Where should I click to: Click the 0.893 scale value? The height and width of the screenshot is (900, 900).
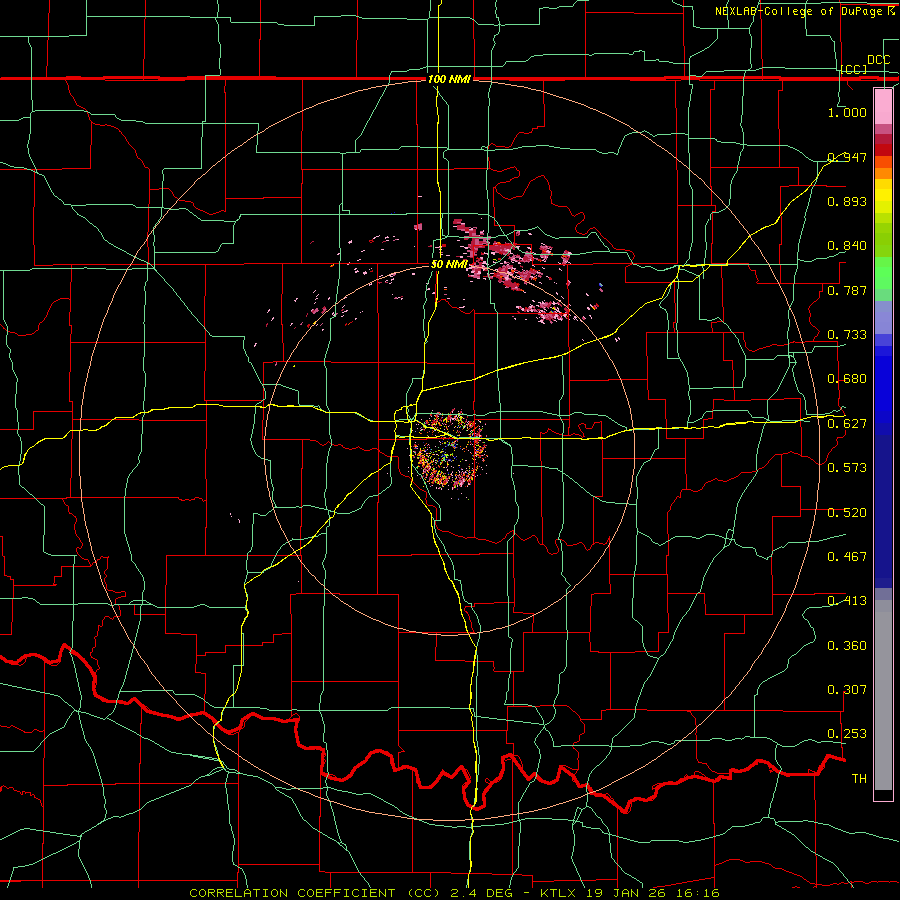tap(847, 201)
